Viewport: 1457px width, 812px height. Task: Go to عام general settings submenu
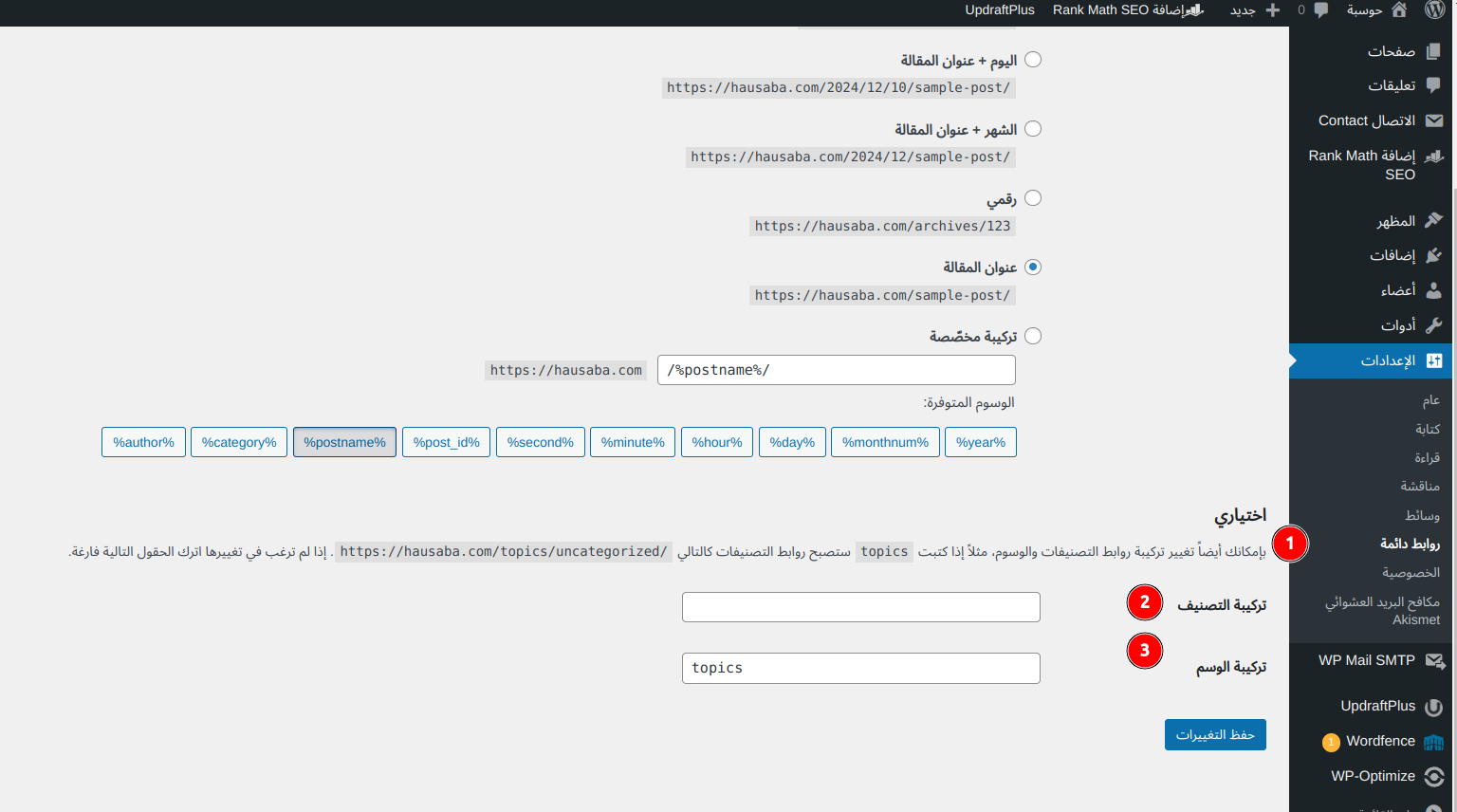pos(1430,400)
